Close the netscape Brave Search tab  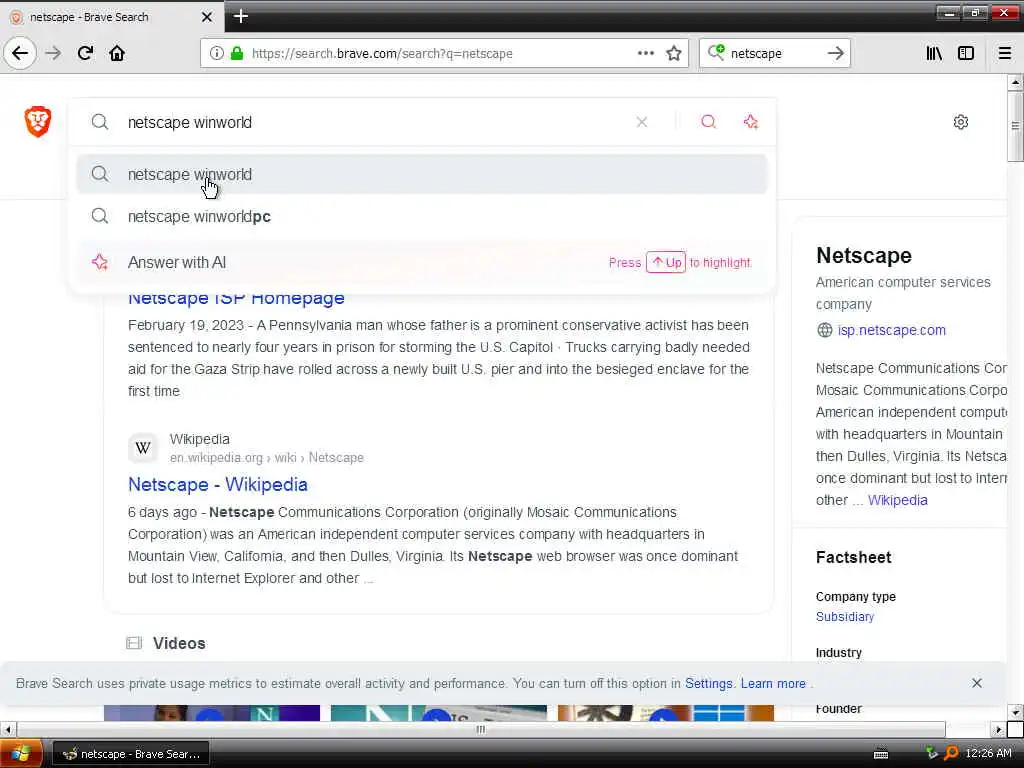[207, 17]
